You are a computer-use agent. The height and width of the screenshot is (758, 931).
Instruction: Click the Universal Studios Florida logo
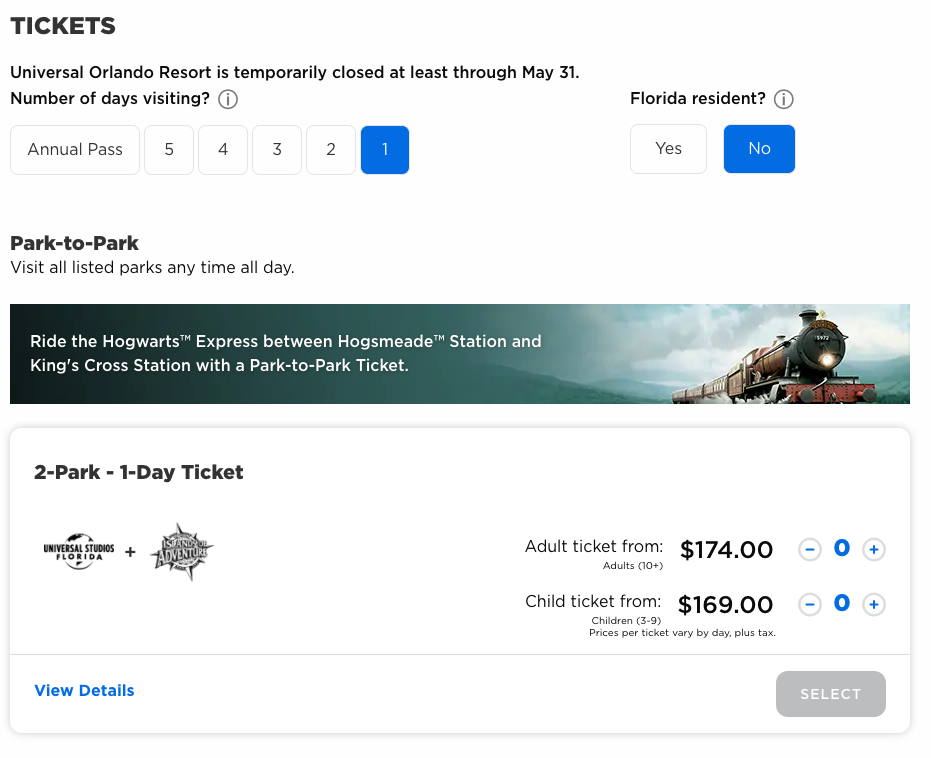point(79,551)
